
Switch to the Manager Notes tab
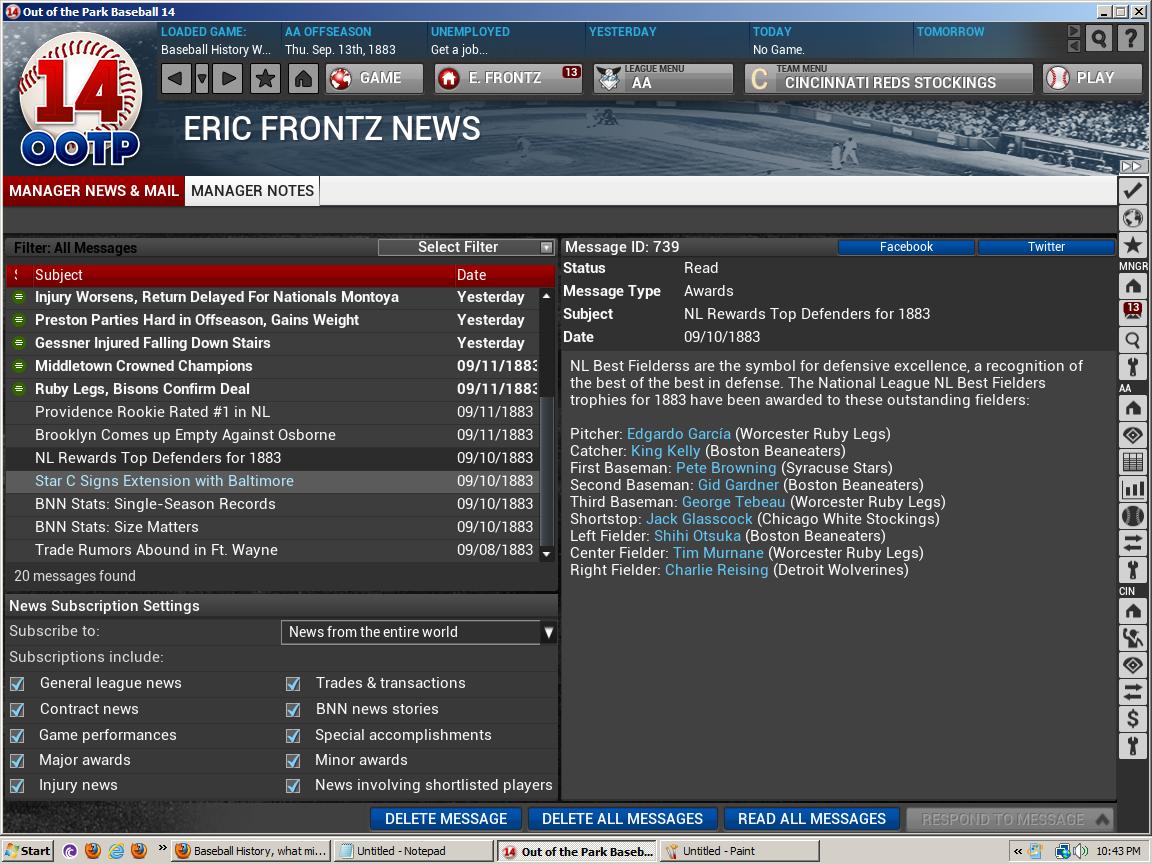click(x=252, y=190)
